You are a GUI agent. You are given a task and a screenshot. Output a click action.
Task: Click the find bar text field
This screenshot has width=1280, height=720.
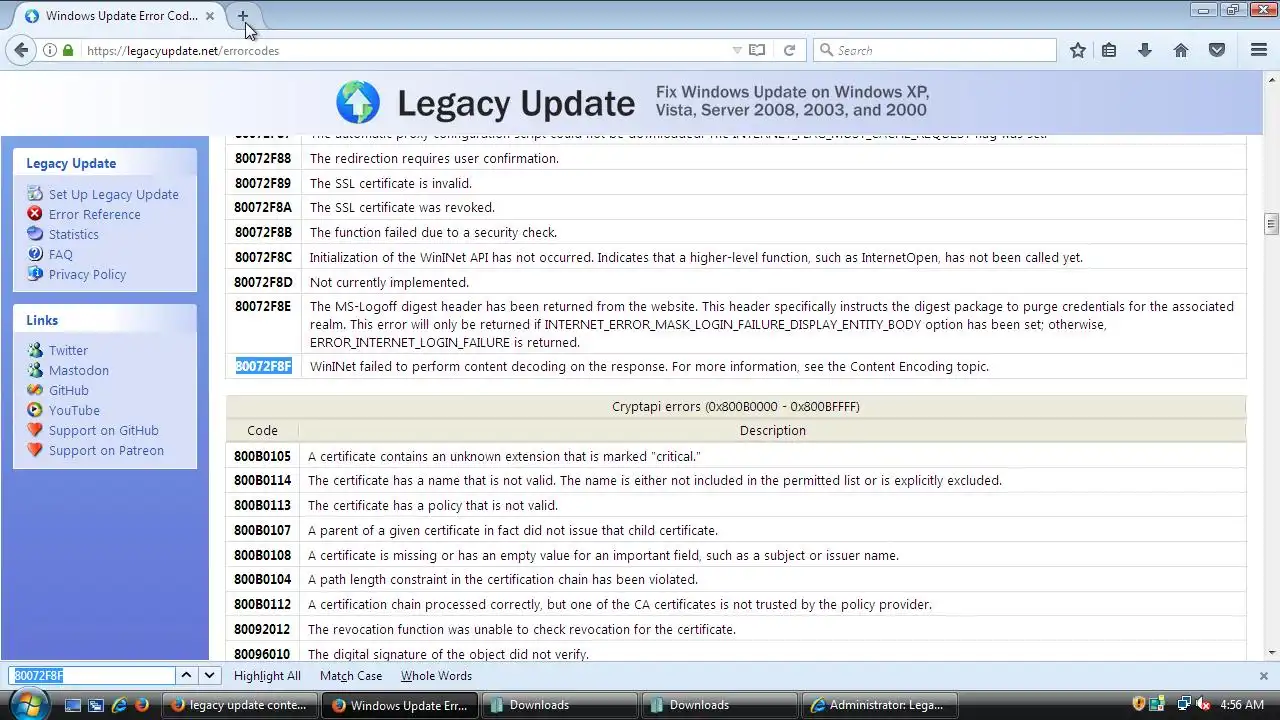point(93,676)
